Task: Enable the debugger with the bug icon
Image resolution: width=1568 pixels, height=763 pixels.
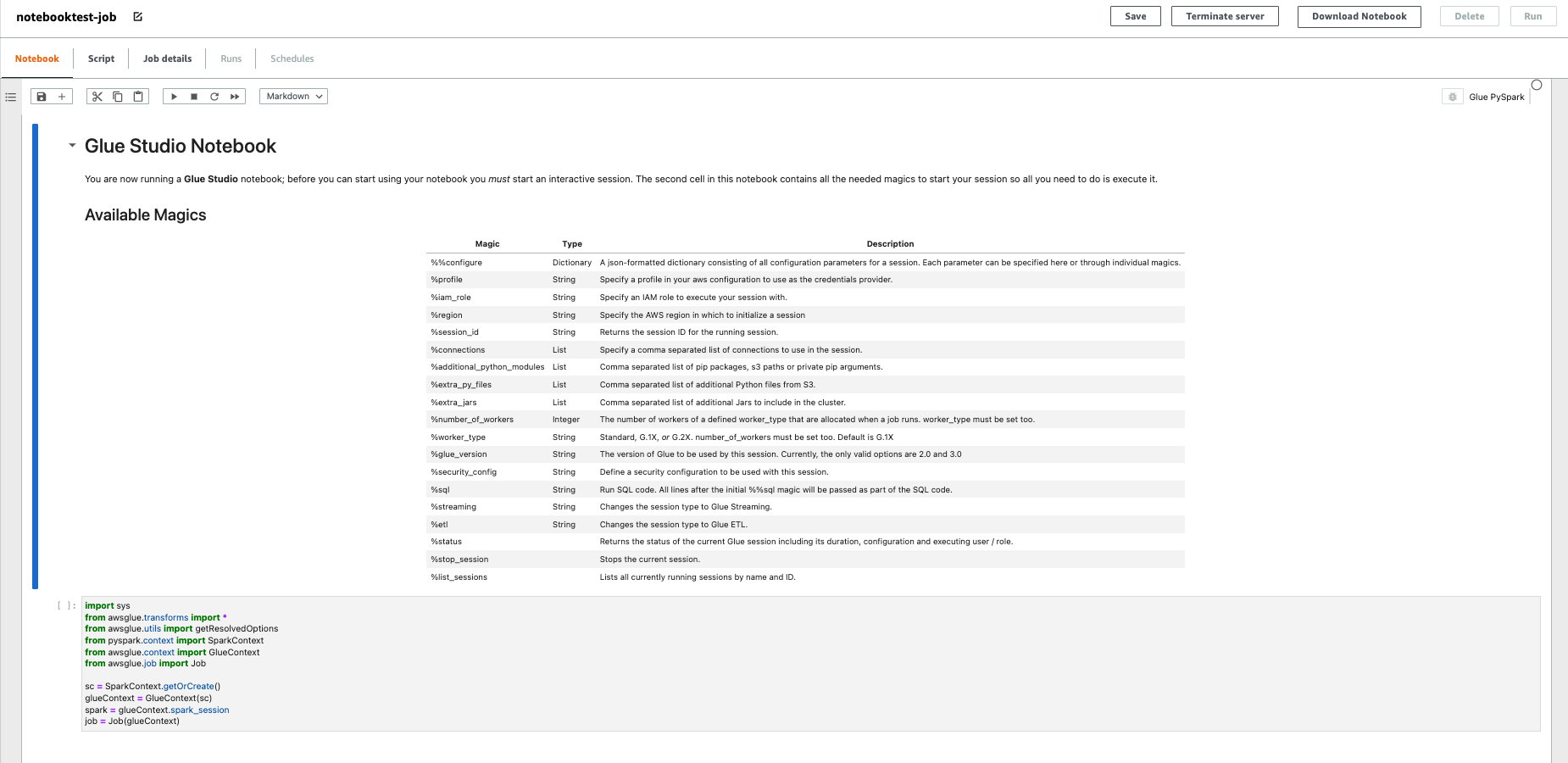Action: 1452,96
